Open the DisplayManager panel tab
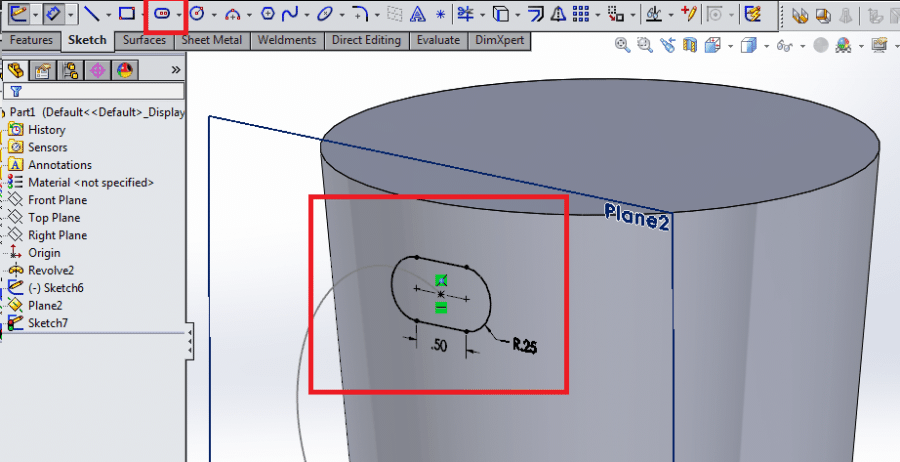Image resolution: width=900 pixels, height=462 pixels. [125, 71]
